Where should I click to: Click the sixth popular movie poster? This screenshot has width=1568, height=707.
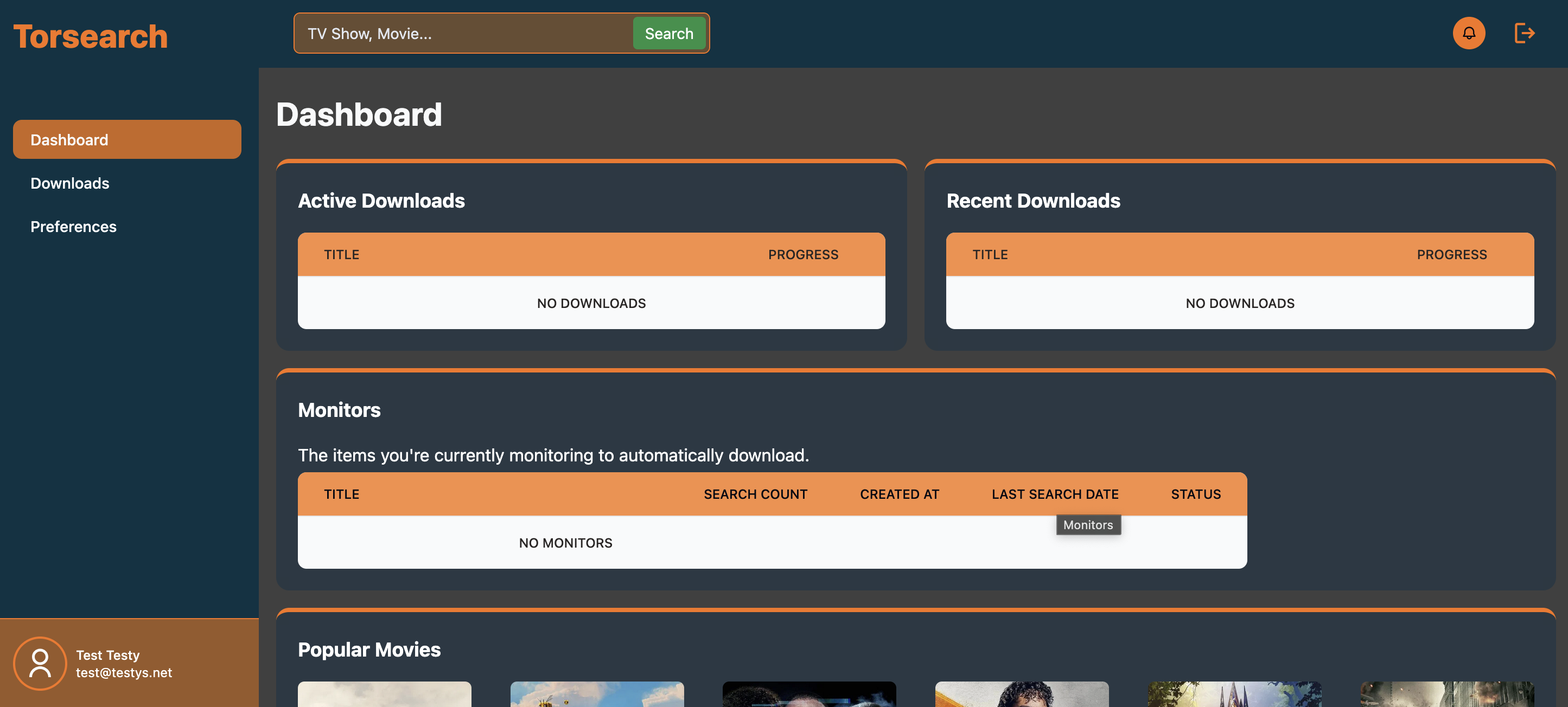click(1446, 694)
